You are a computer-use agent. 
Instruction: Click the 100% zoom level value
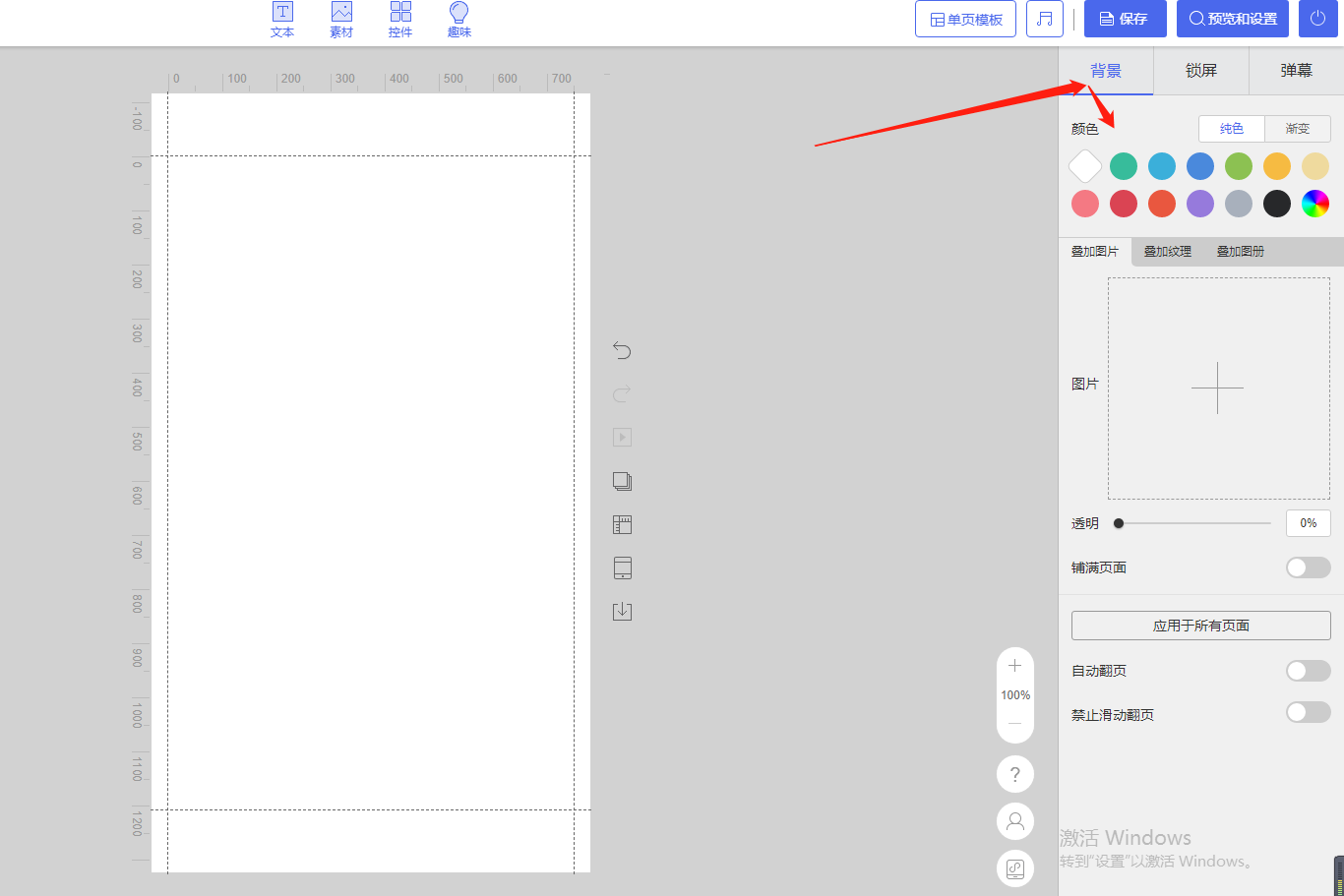(x=1015, y=695)
